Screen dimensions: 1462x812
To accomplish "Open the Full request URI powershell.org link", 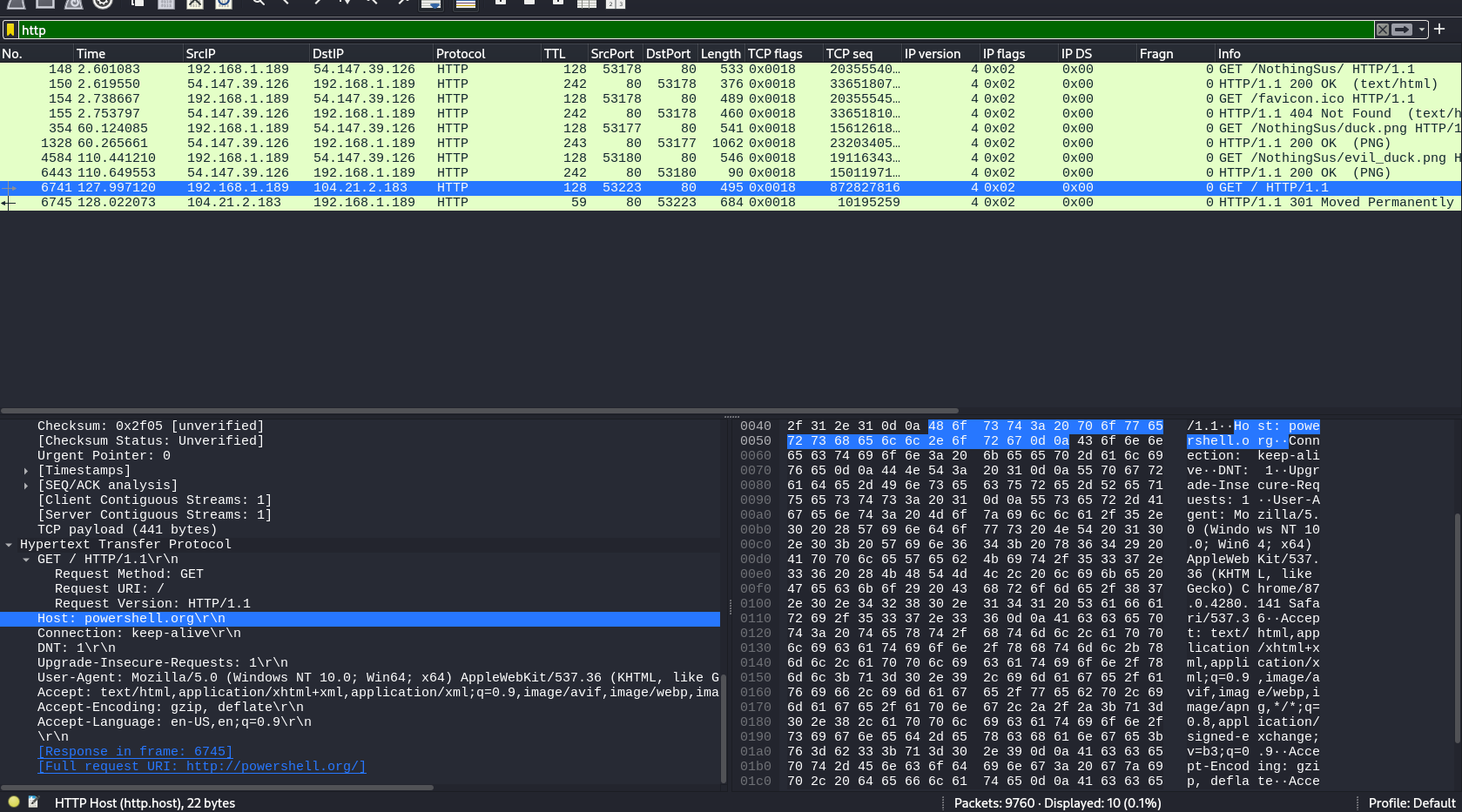I will 202,767.
